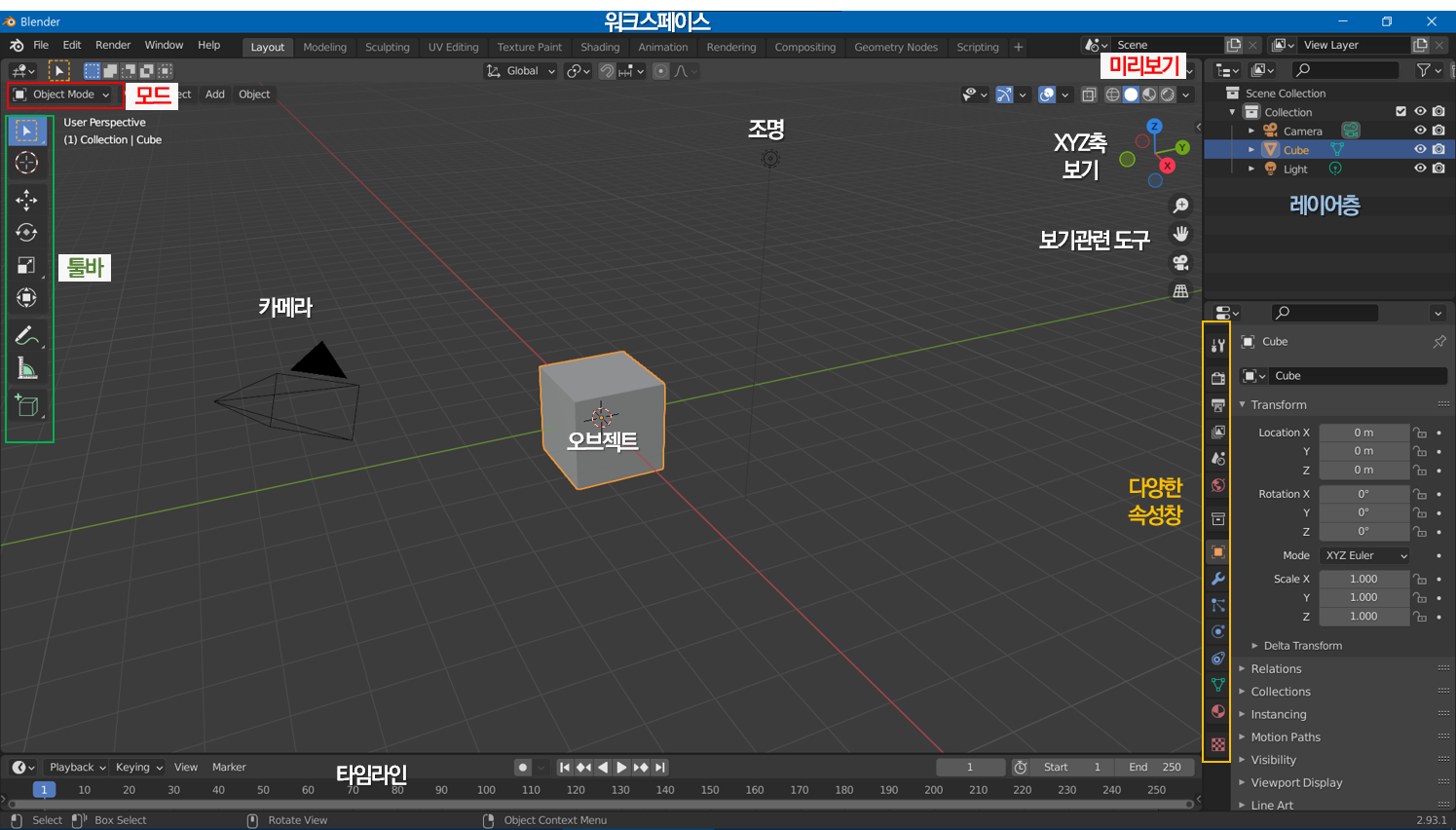The image size is (1456, 830).
Task: Open the World properties tab
Action: 1217,485
